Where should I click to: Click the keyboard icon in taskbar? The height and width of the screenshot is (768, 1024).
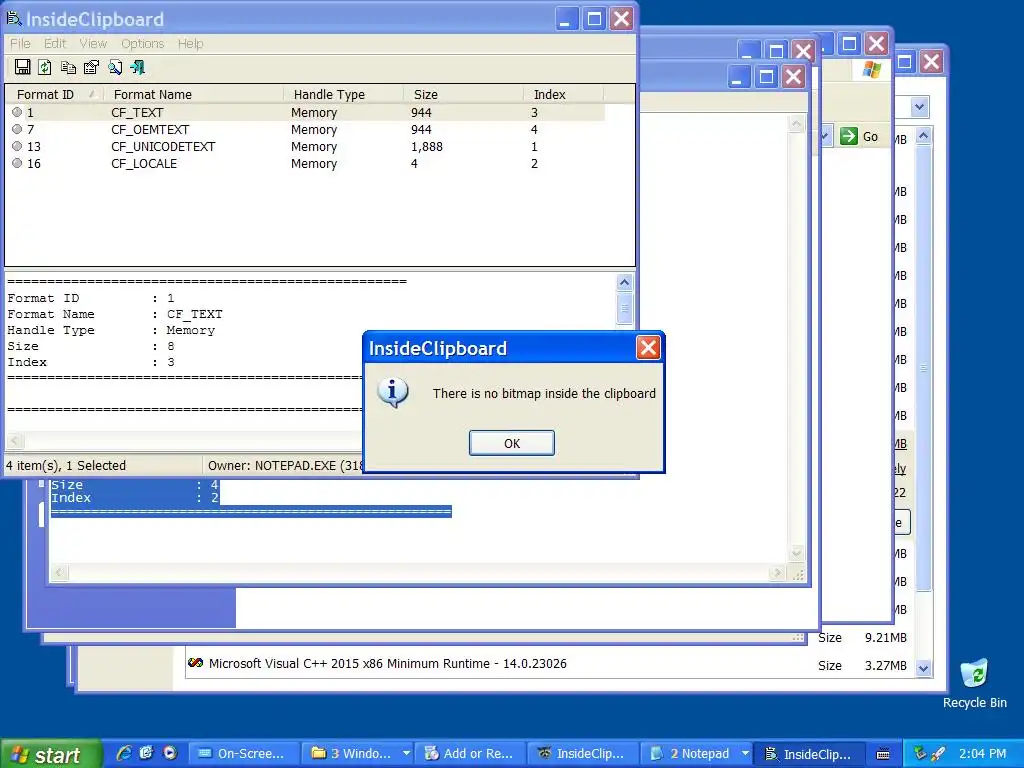883,754
